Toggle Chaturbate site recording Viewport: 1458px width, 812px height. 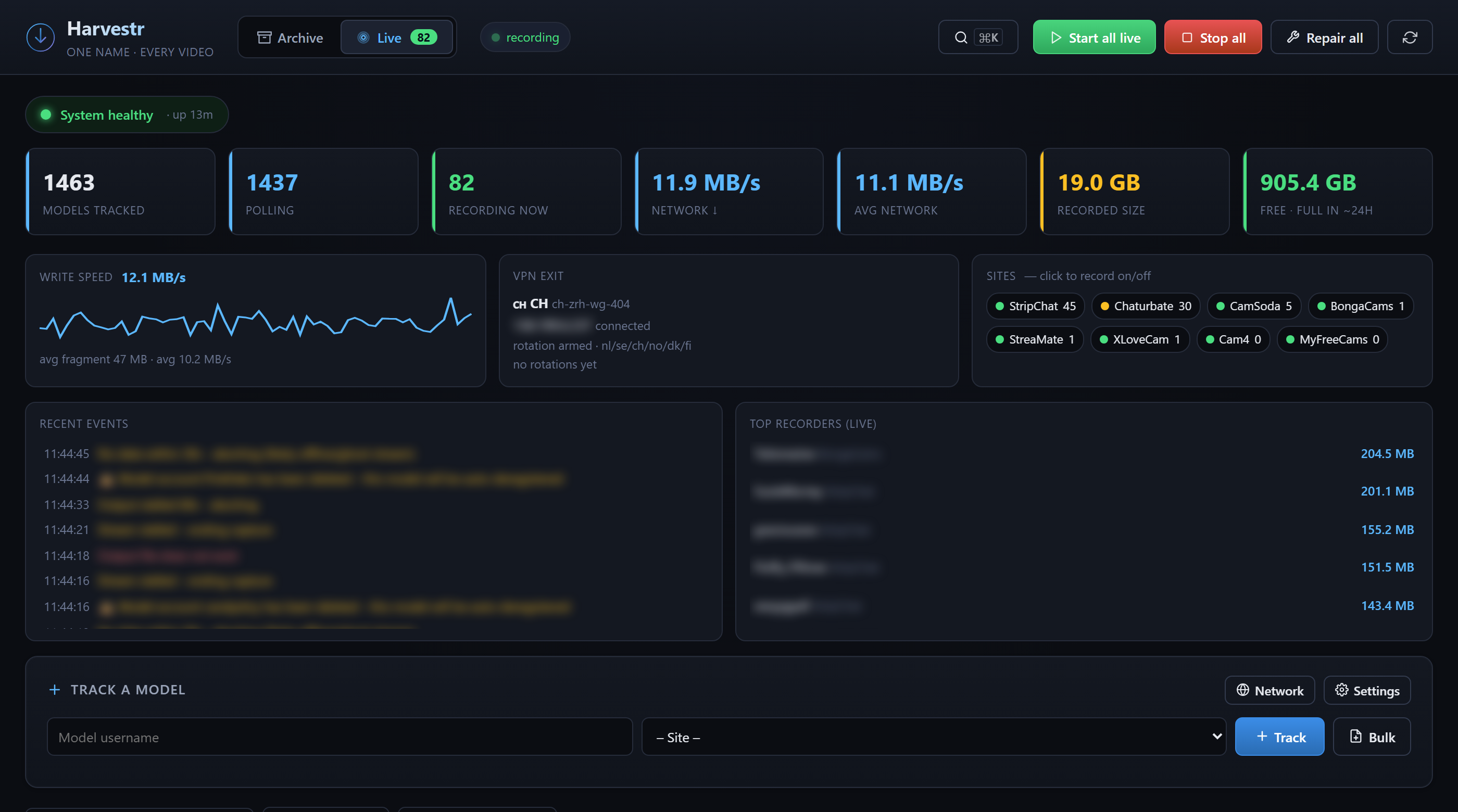click(x=1146, y=306)
